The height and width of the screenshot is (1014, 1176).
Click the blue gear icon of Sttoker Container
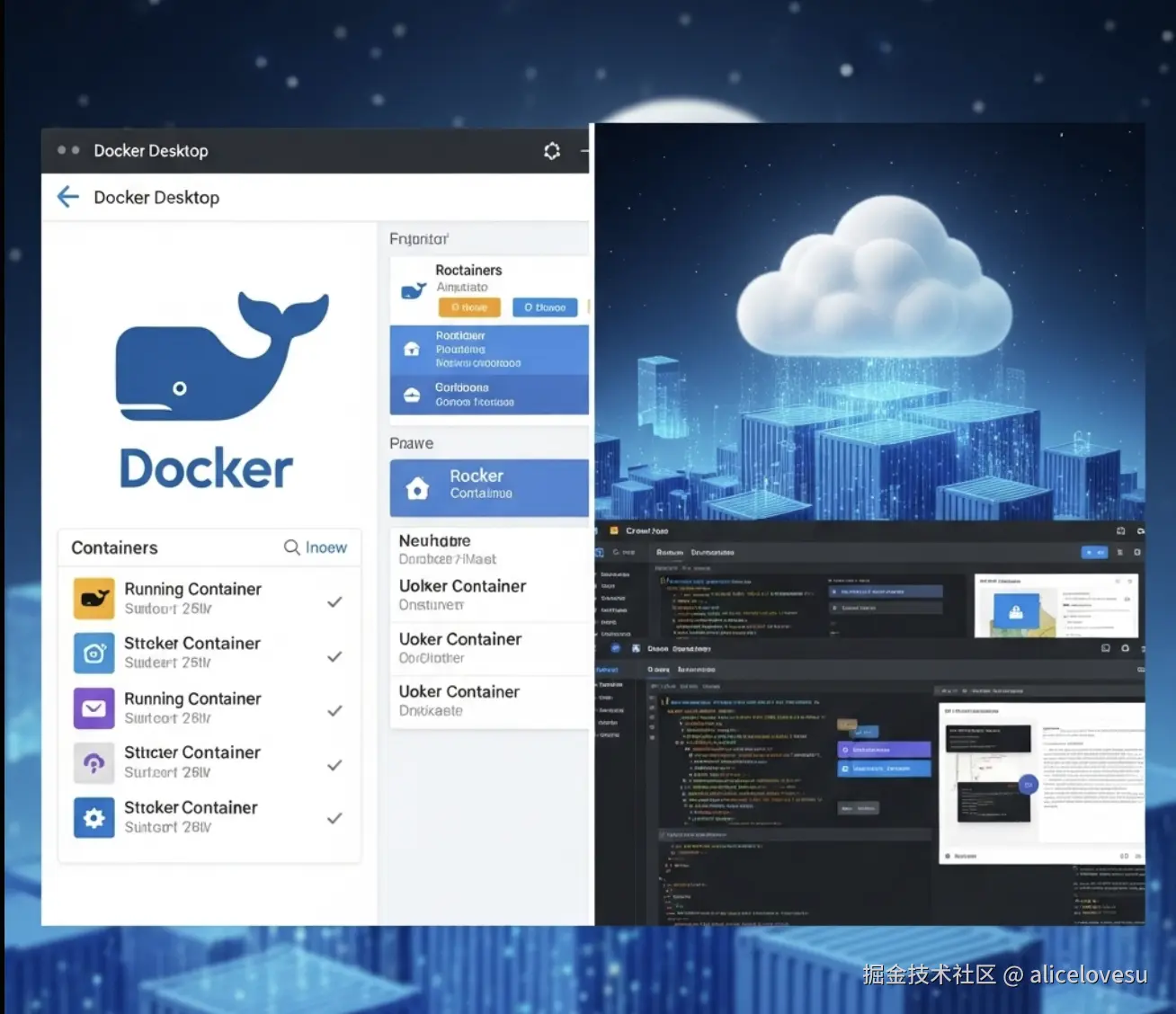(94, 818)
